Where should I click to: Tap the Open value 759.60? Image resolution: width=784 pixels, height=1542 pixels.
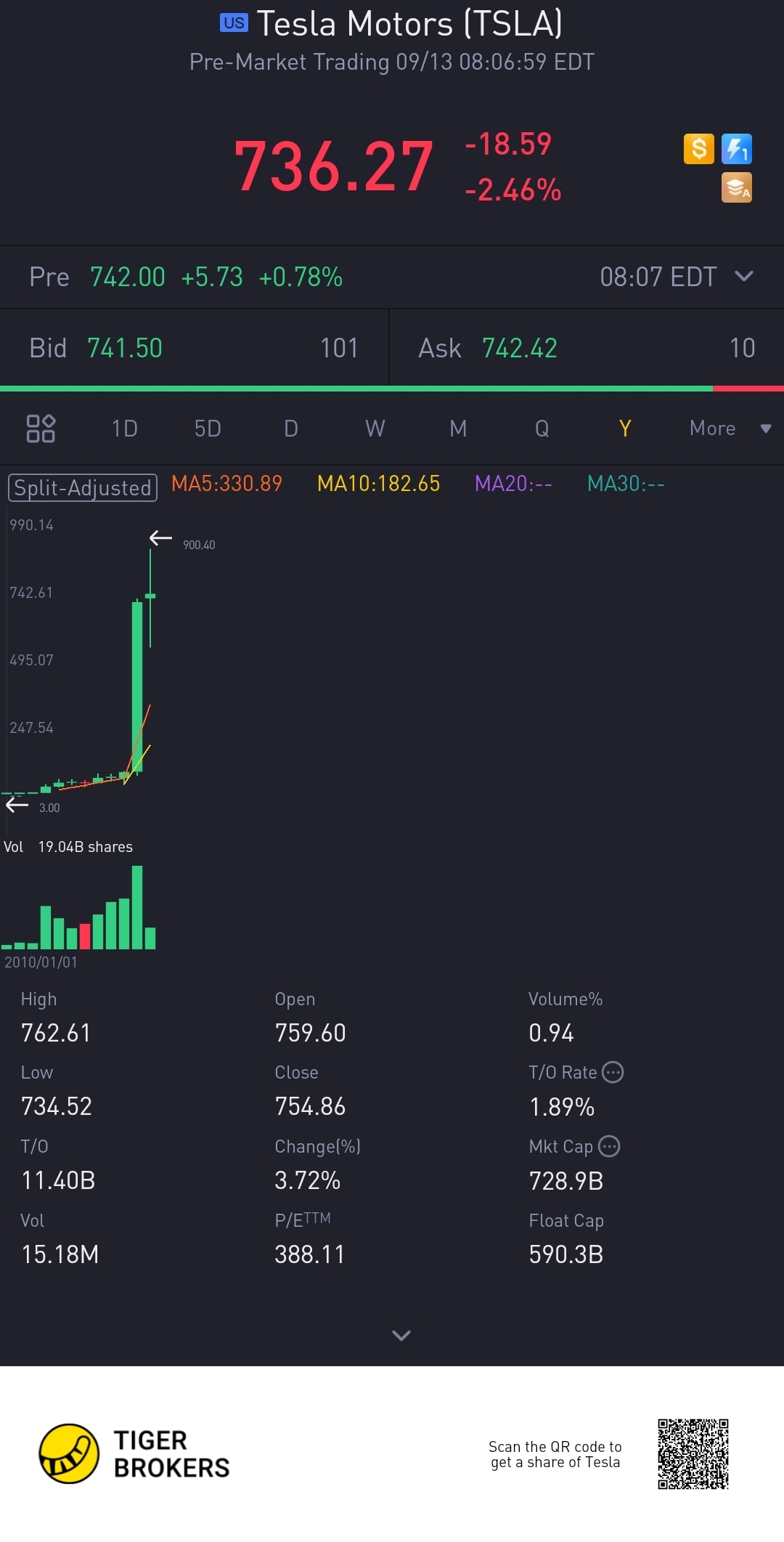310,1033
